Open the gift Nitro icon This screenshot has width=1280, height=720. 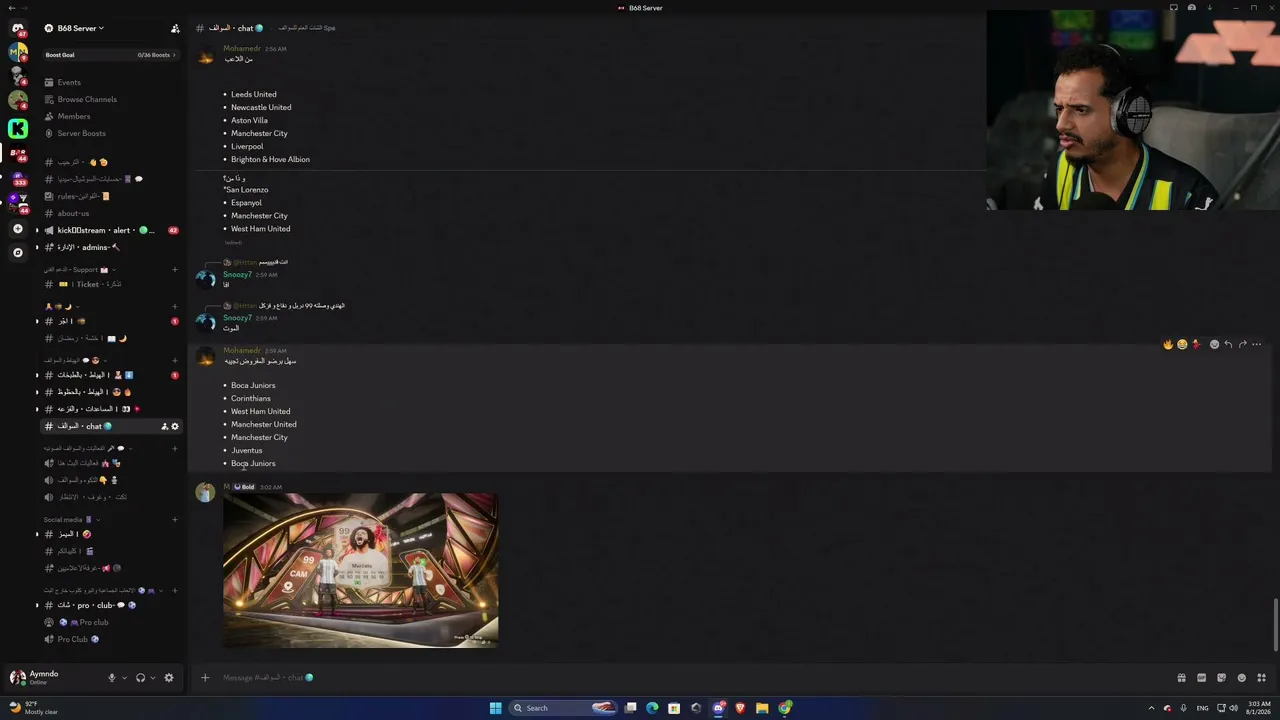(1182, 677)
